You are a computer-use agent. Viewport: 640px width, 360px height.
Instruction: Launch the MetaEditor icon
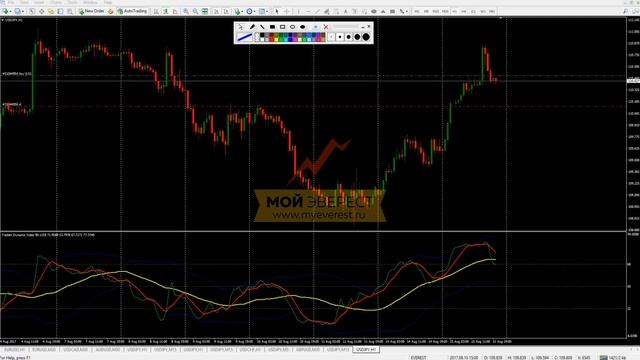111,11
